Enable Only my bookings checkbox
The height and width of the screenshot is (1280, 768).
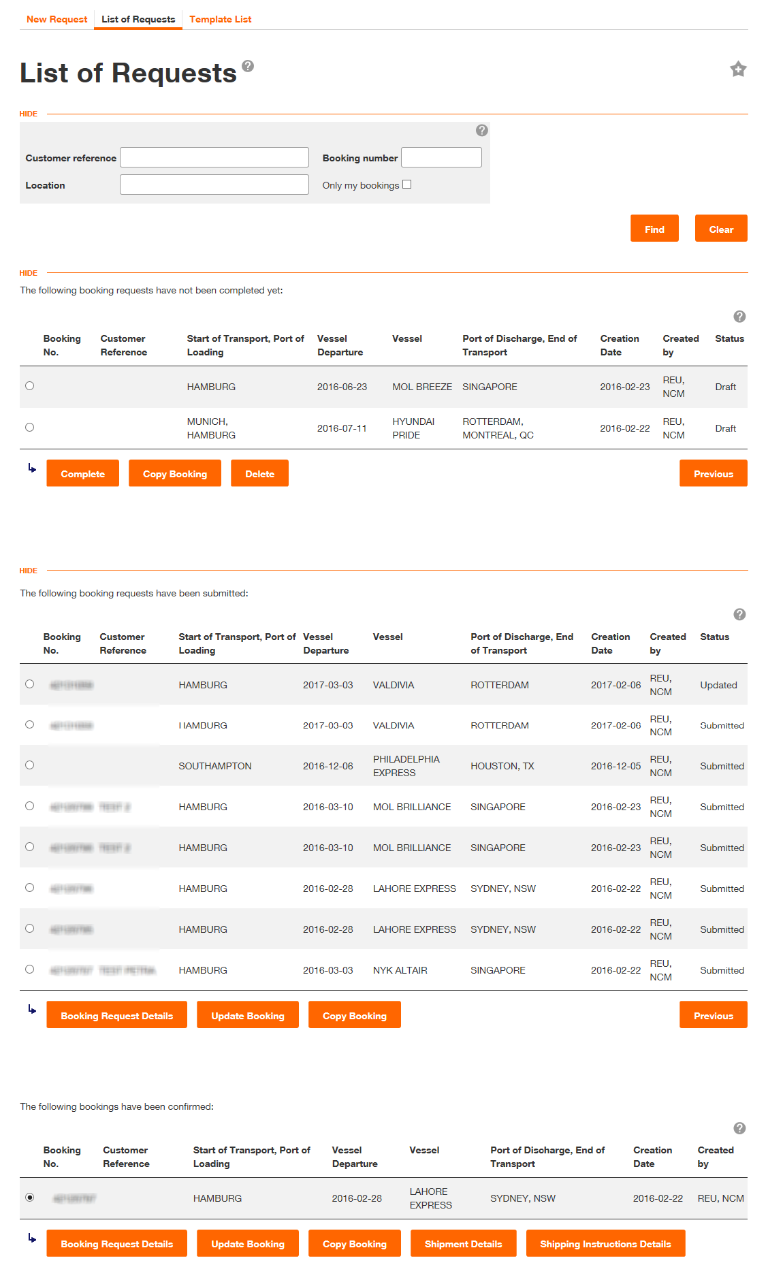pos(407,184)
